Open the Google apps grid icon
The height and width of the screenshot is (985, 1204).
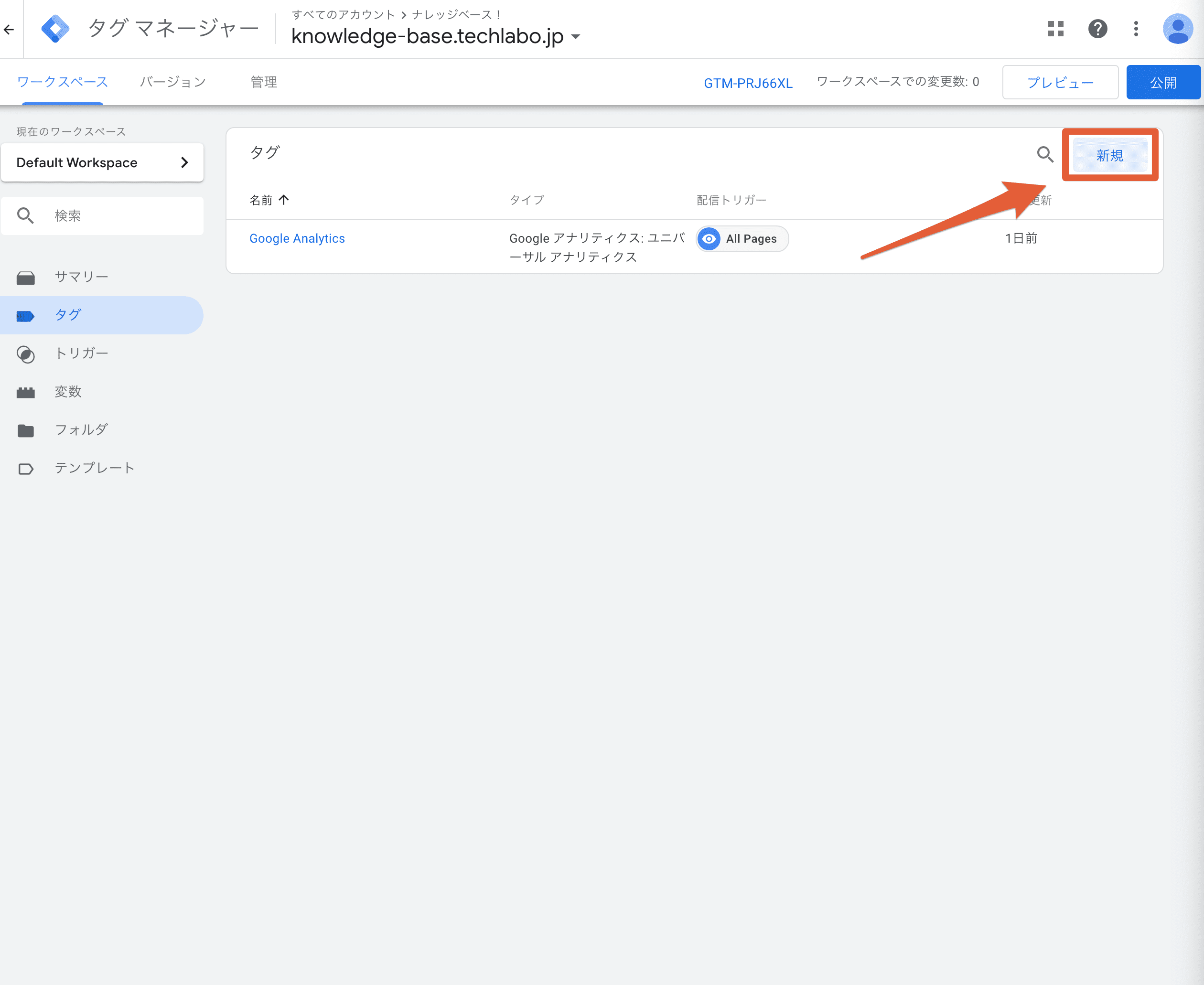[x=1055, y=28]
